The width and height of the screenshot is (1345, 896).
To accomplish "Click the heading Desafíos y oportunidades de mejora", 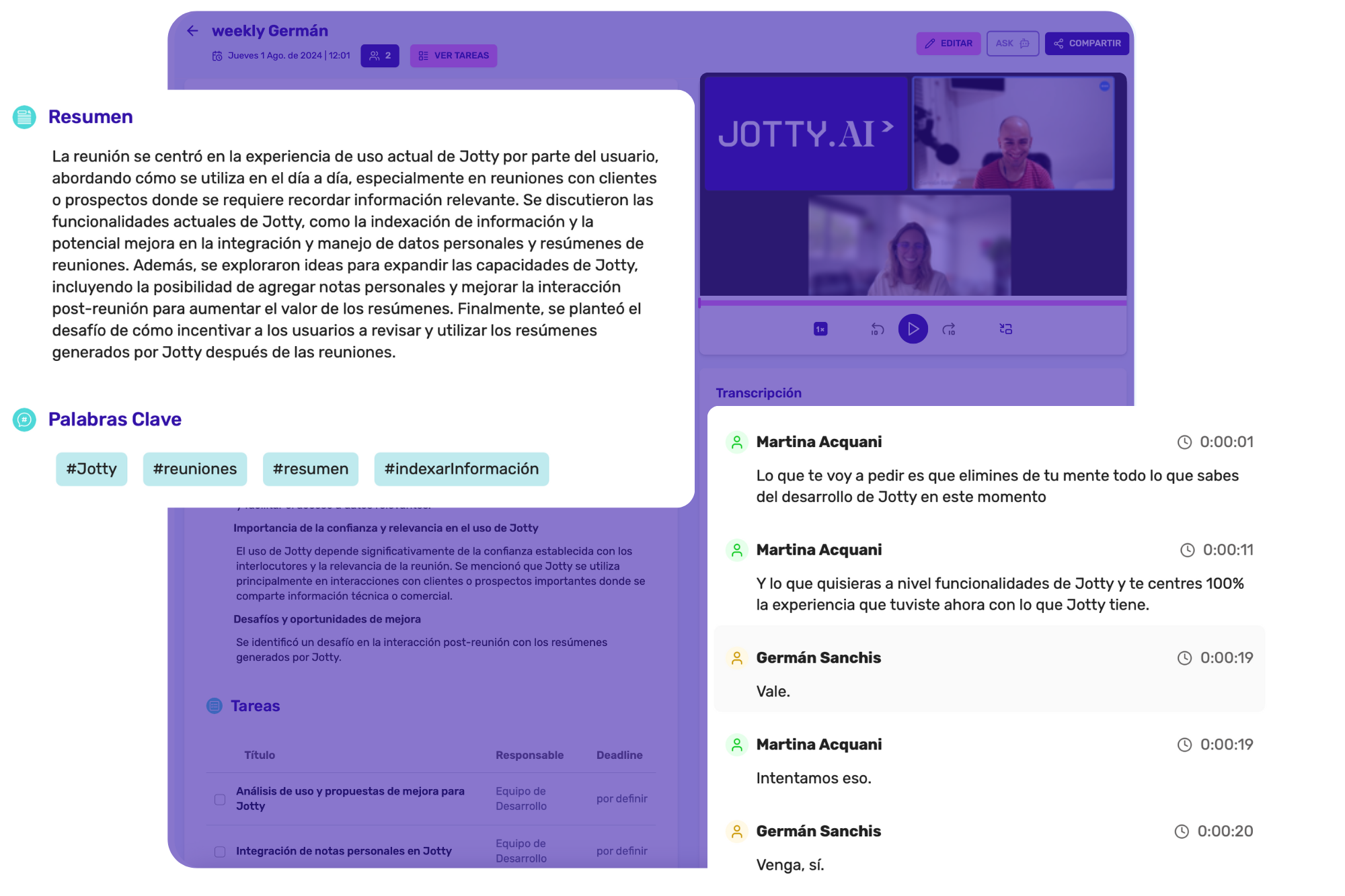I will tap(327, 619).
